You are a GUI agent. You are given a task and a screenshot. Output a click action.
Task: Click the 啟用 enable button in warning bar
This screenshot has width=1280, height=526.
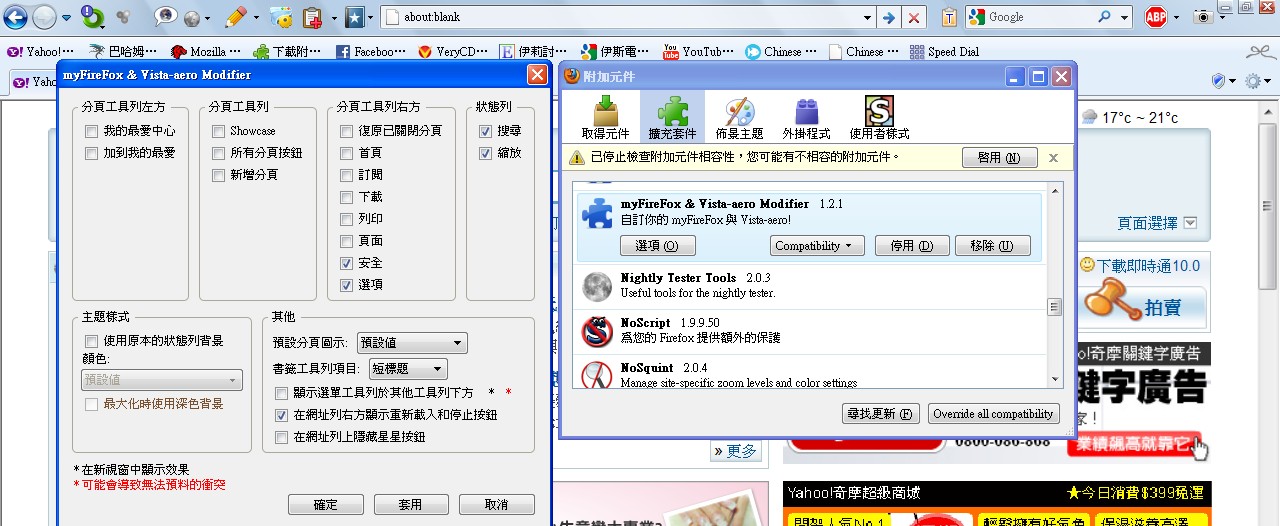[x=999, y=158]
